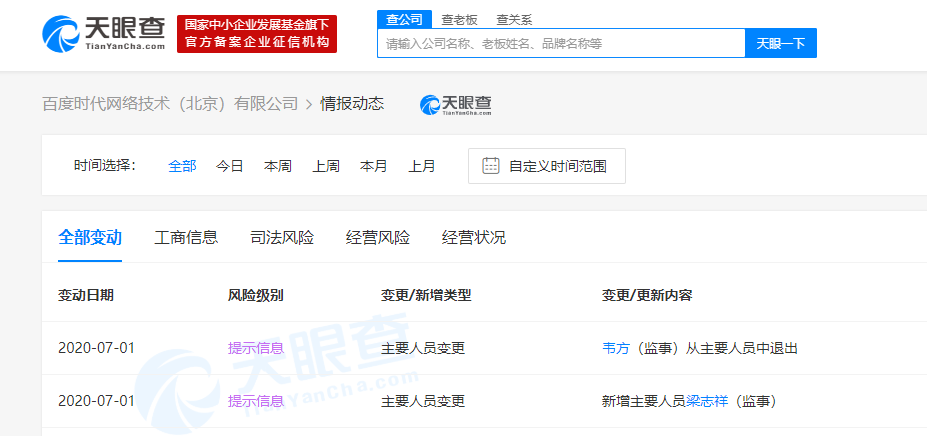Open the 工商信息 tab
The image size is (927, 436).
tap(186, 238)
